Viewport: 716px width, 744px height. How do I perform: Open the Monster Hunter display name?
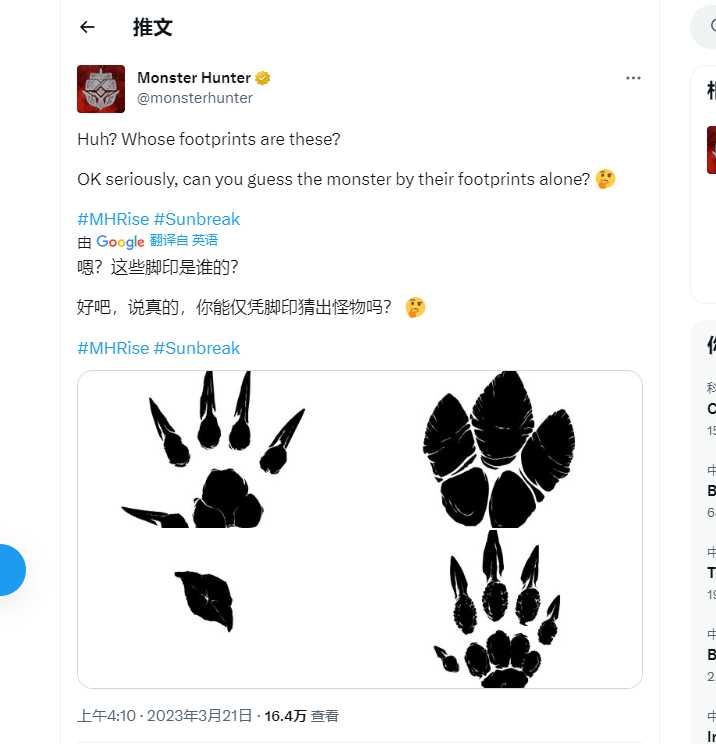(194, 78)
